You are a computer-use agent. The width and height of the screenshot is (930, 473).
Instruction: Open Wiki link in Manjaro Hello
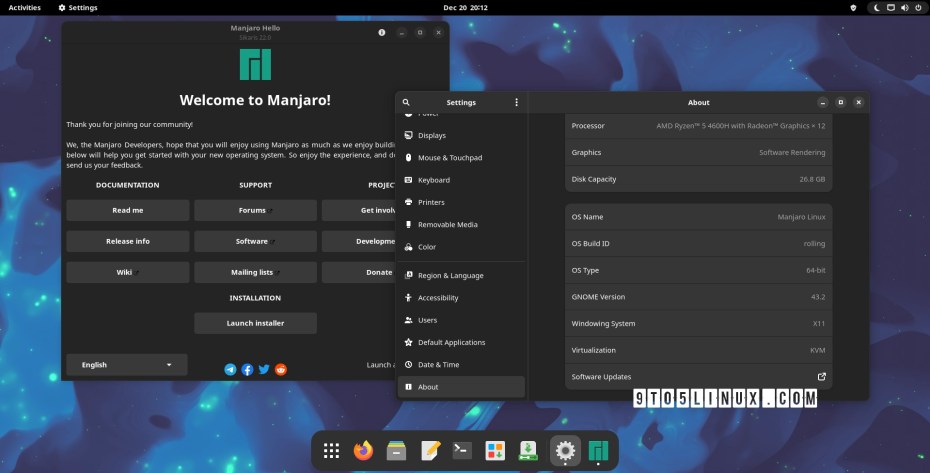point(128,272)
